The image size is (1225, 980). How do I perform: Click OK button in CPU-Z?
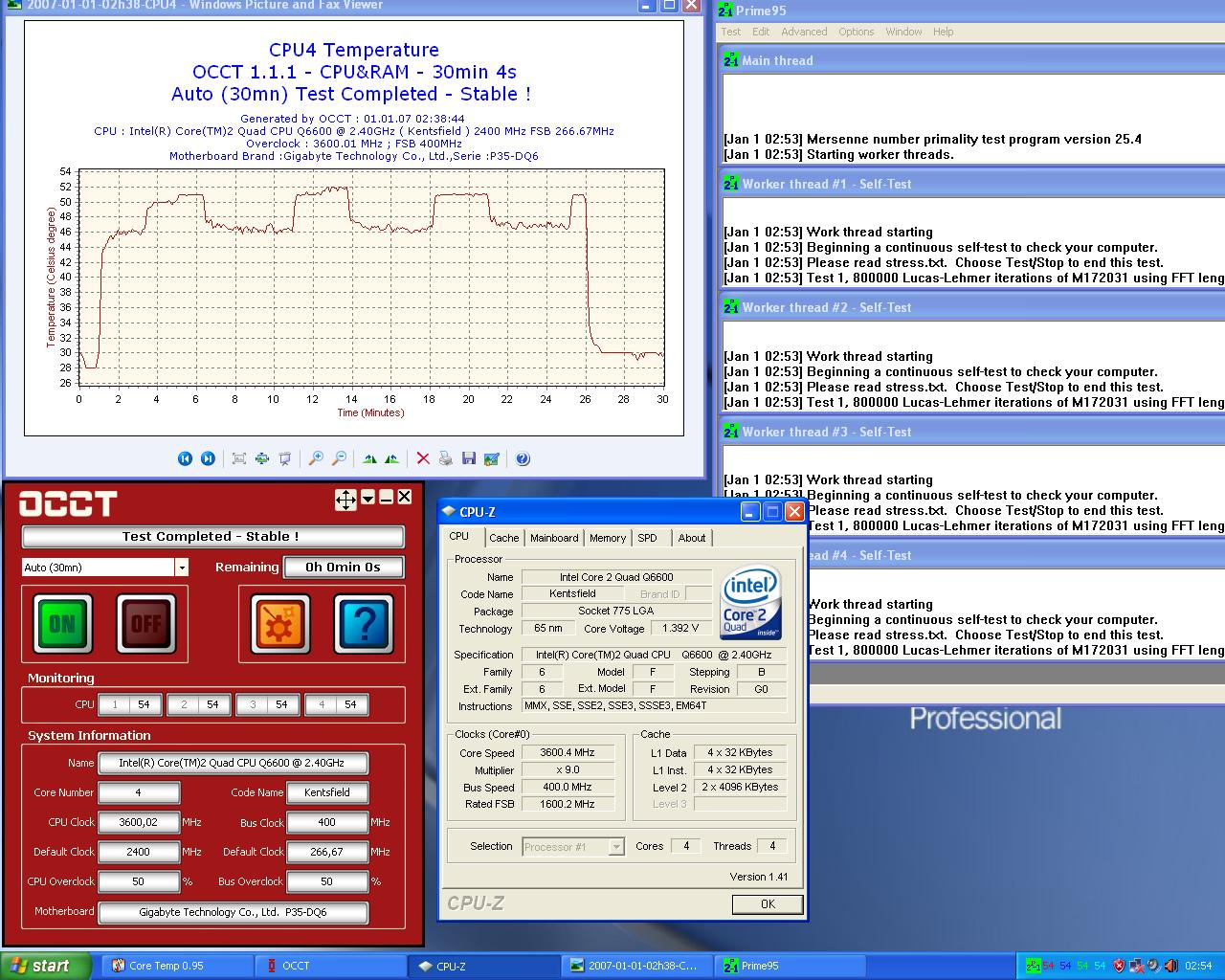(x=768, y=904)
